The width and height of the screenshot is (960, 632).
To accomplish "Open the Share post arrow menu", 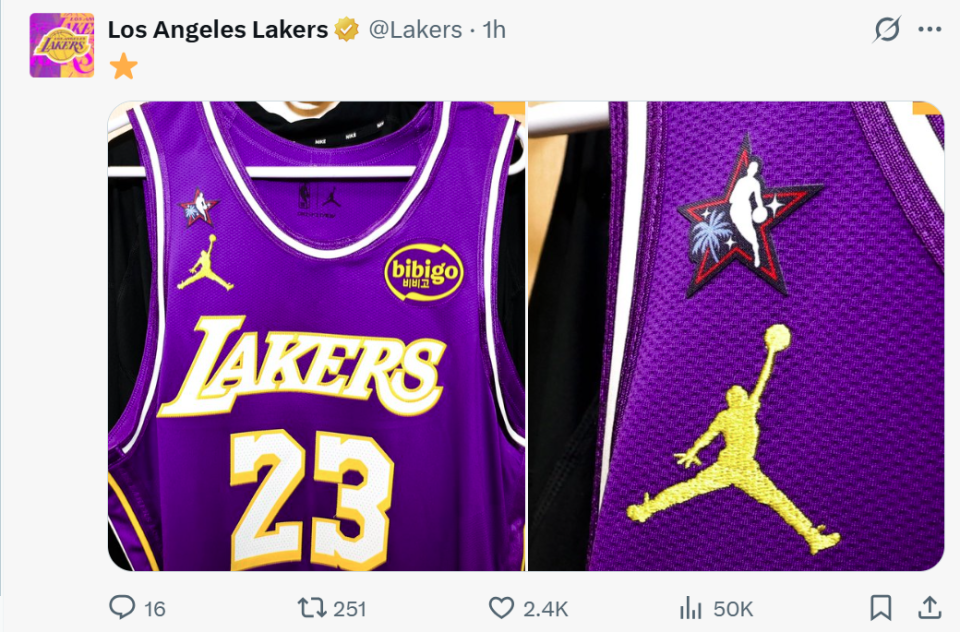I will 929,607.
